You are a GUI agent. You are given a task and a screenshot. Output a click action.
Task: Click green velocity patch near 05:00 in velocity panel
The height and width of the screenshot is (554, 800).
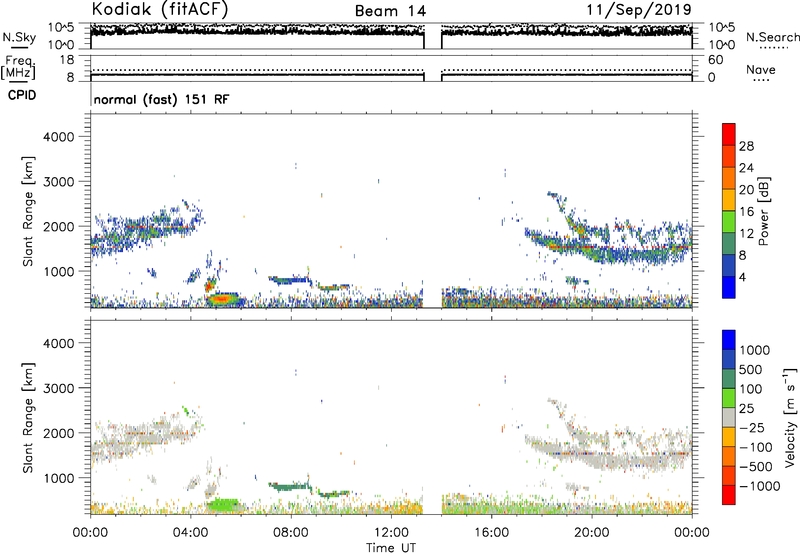(x=222, y=505)
